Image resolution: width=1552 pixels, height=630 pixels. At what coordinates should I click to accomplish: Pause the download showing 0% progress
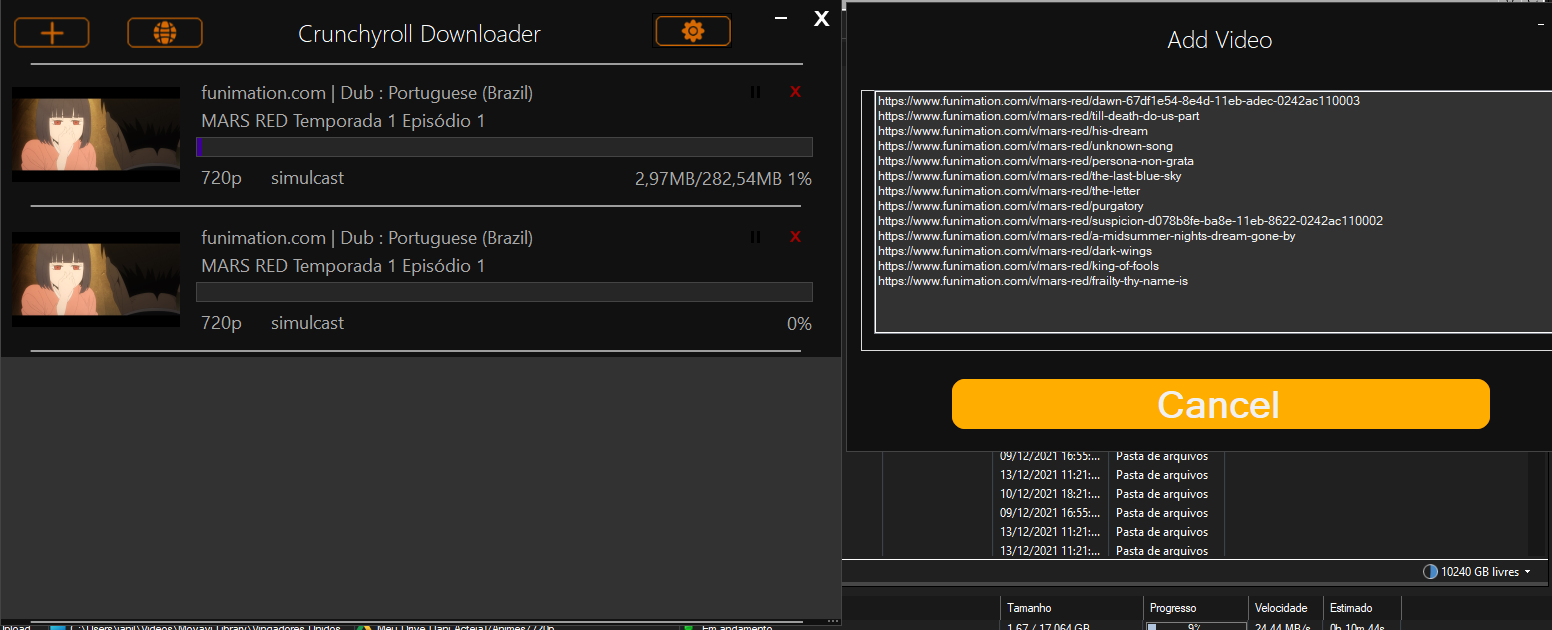click(x=755, y=237)
